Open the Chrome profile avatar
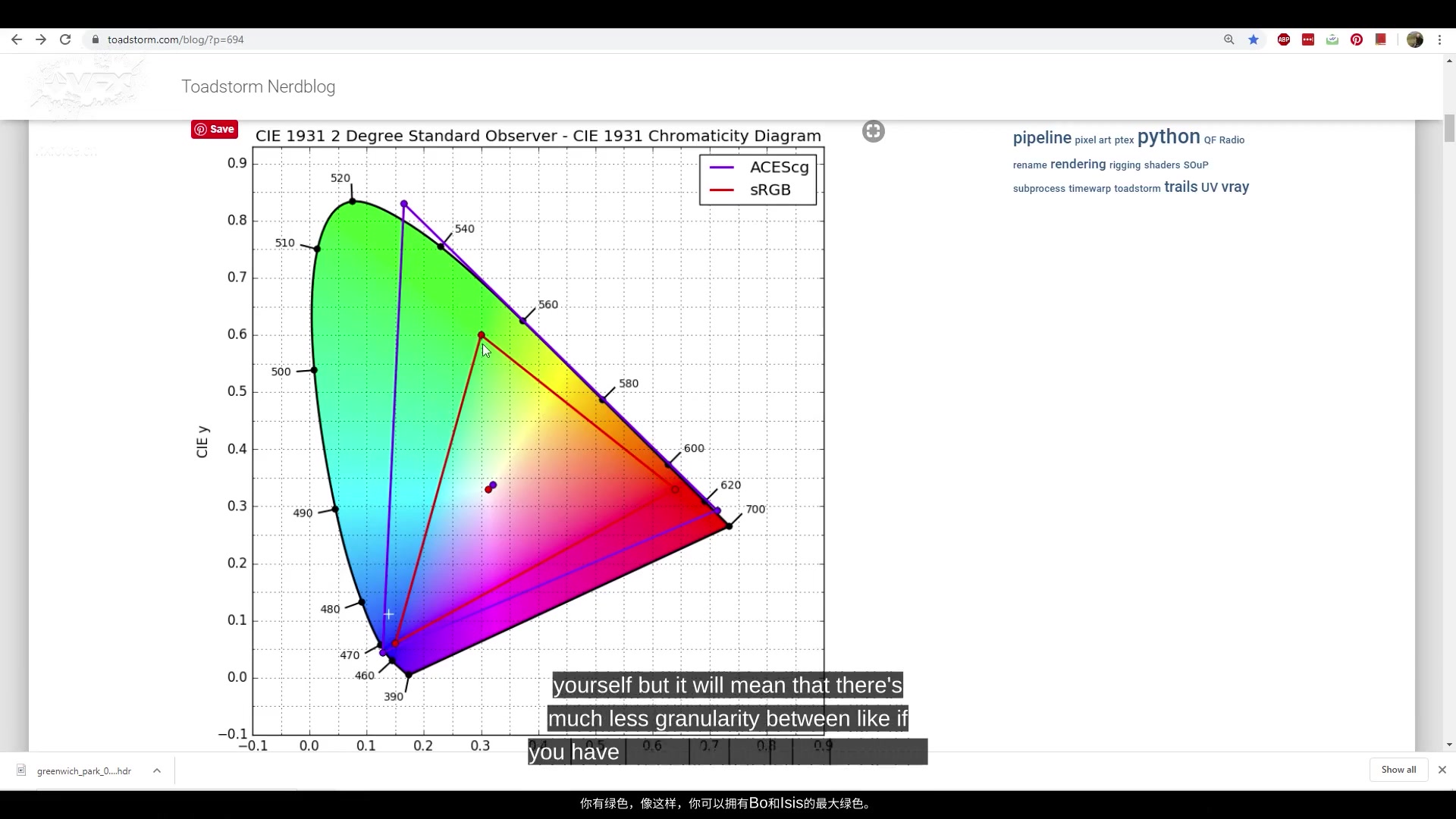Screen dimensions: 1456x819 pos(1415,39)
